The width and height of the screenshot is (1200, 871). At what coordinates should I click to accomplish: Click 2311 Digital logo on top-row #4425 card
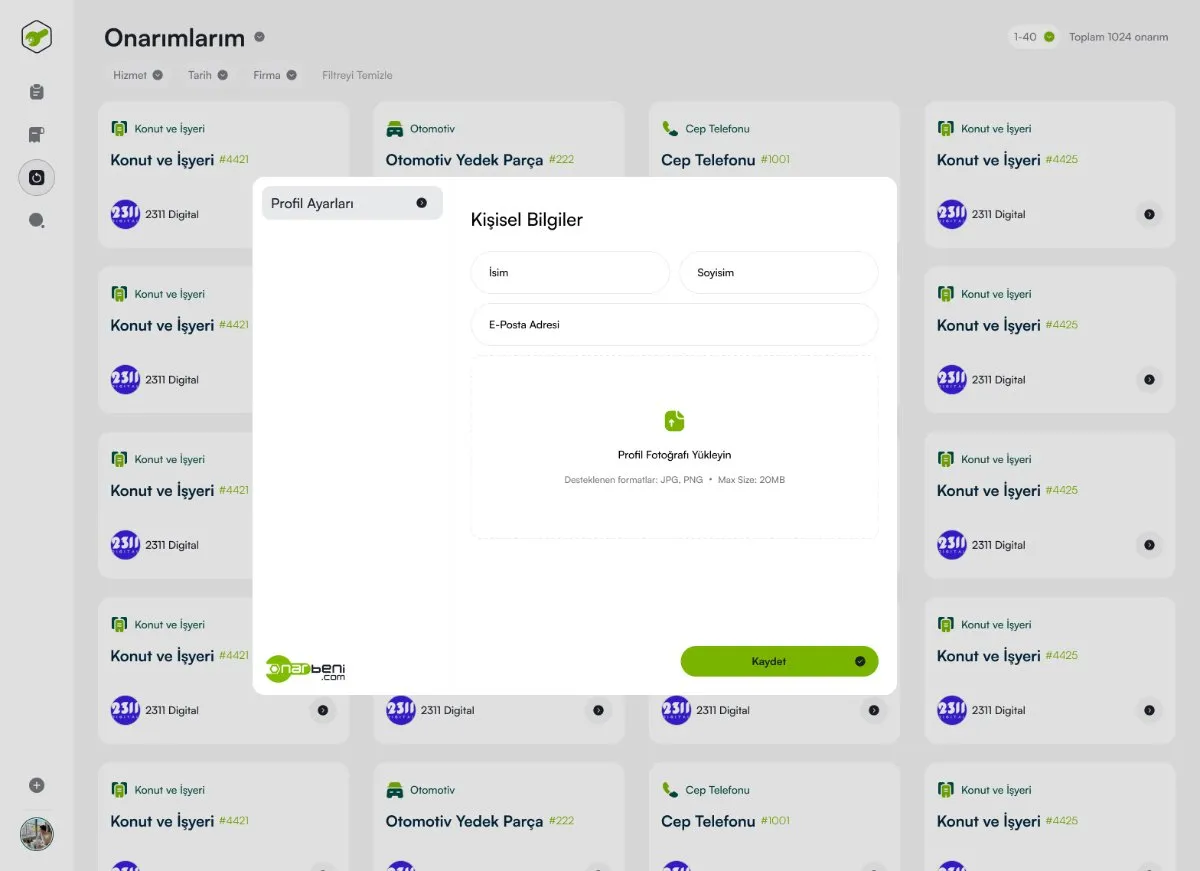(x=952, y=214)
